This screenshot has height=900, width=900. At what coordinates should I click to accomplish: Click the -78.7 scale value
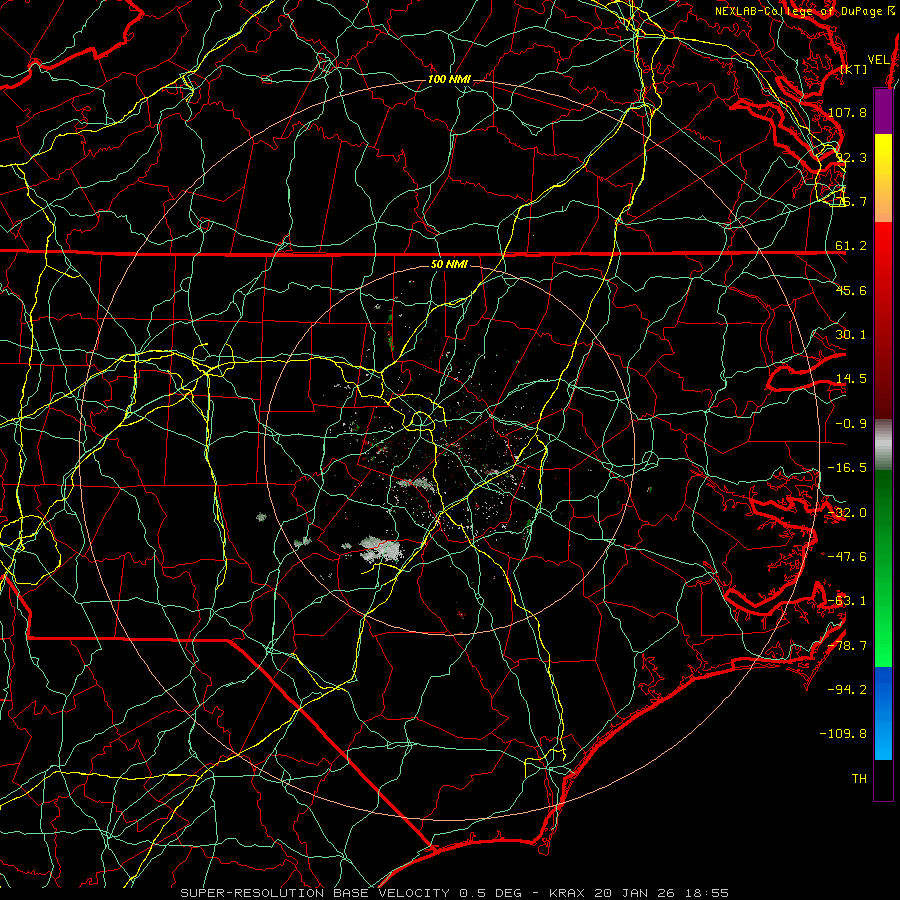point(847,646)
